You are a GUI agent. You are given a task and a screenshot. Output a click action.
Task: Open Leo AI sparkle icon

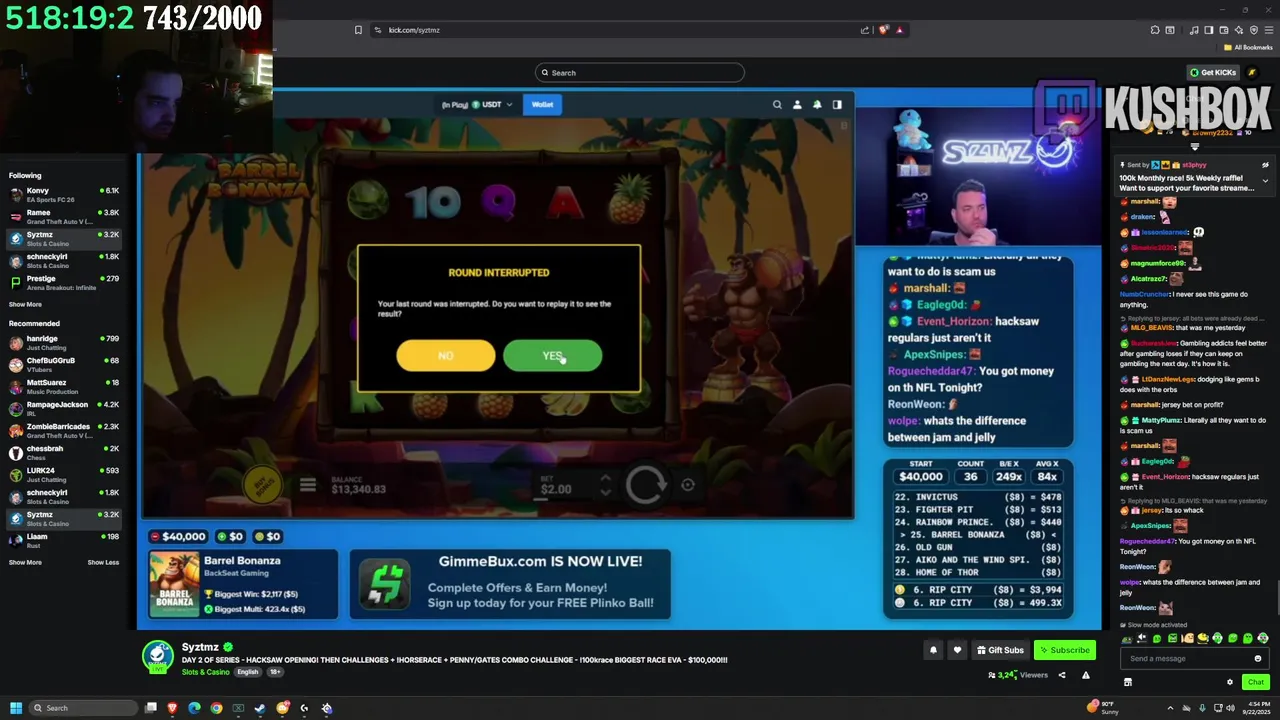1240,30
